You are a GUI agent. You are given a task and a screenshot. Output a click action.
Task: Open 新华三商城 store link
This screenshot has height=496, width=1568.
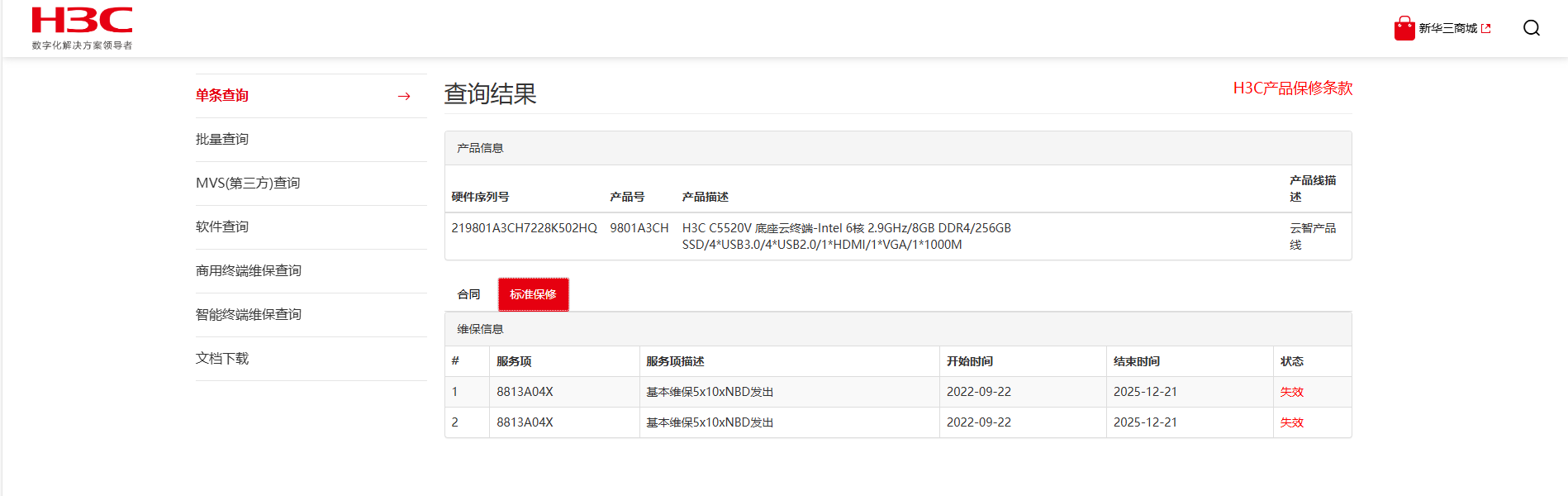click(1447, 28)
